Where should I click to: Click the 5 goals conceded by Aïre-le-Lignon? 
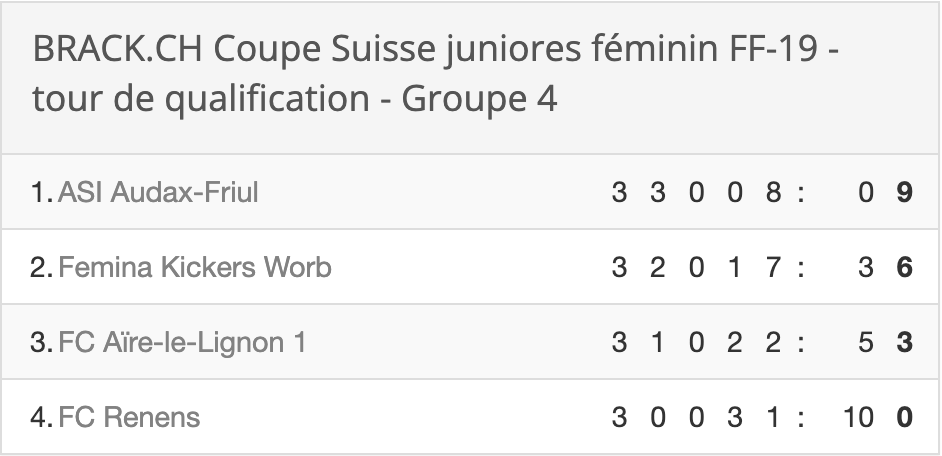coord(866,342)
